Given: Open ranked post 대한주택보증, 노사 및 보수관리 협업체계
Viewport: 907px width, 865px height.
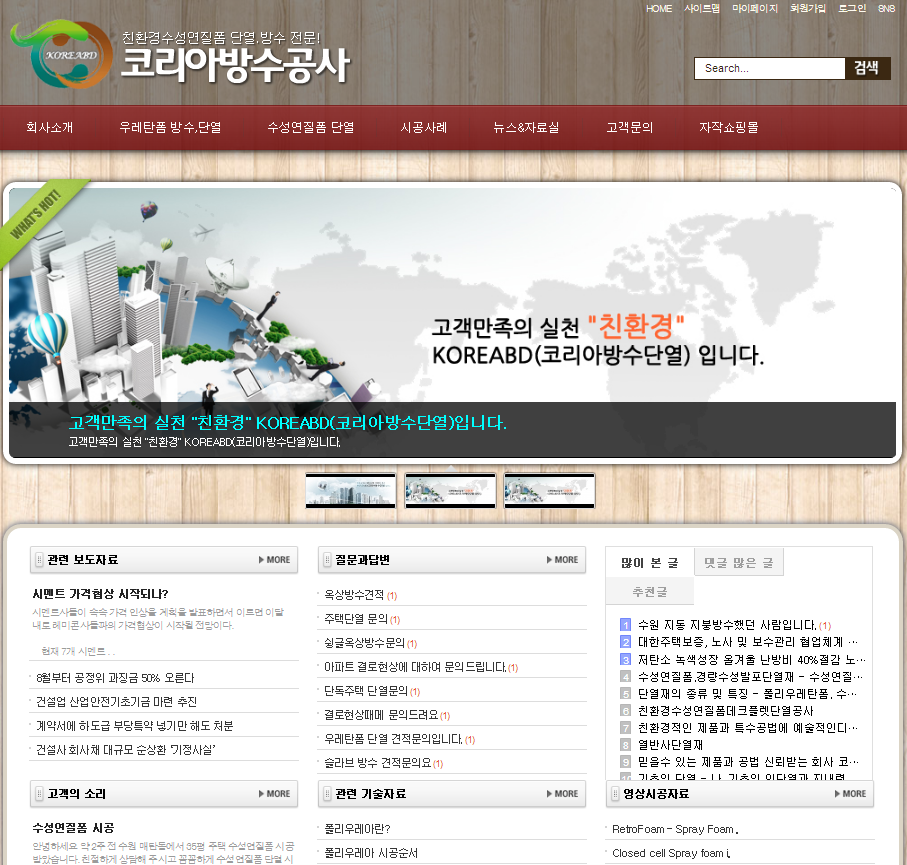Looking at the screenshot, I should (747, 642).
